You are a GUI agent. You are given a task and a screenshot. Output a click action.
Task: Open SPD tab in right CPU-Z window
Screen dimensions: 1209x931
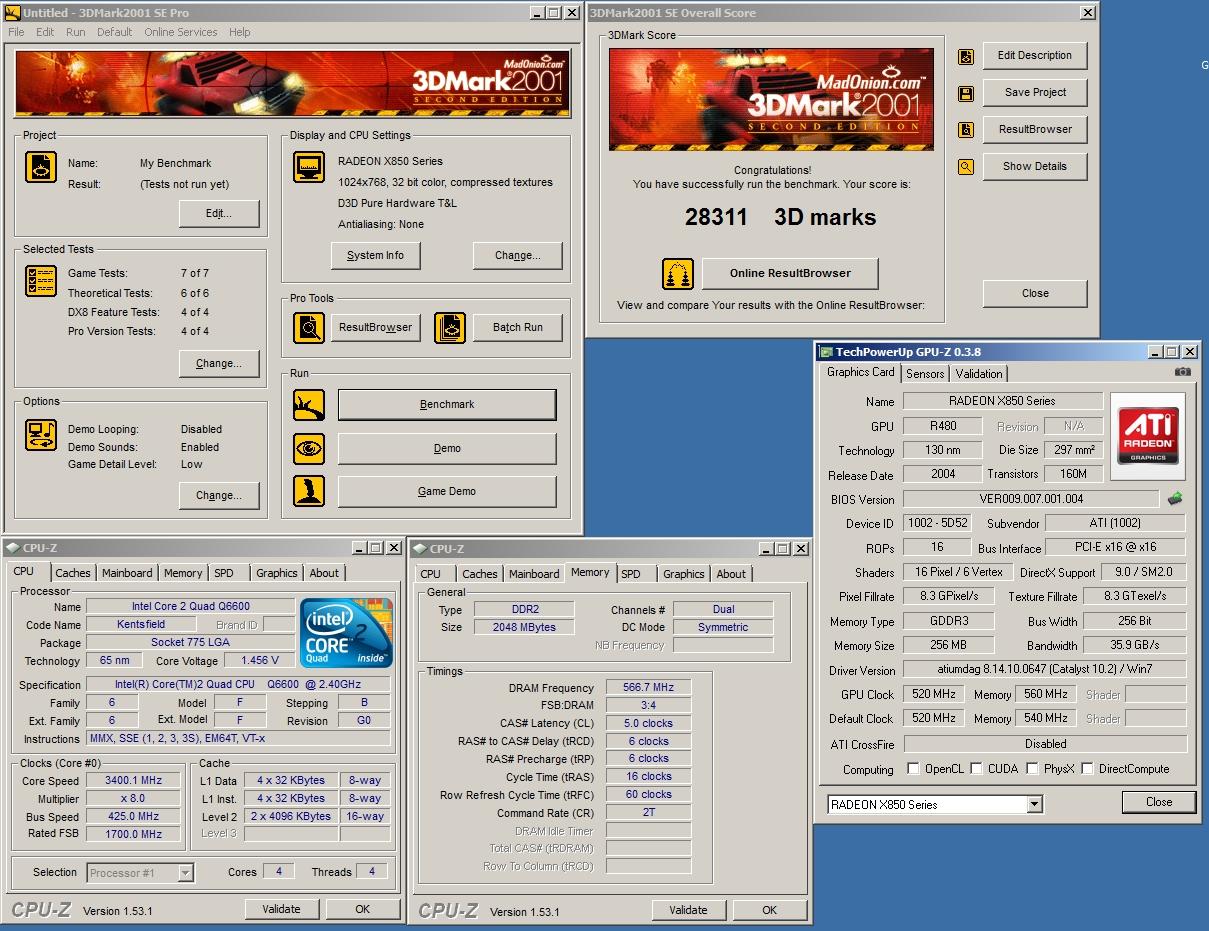[631, 574]
